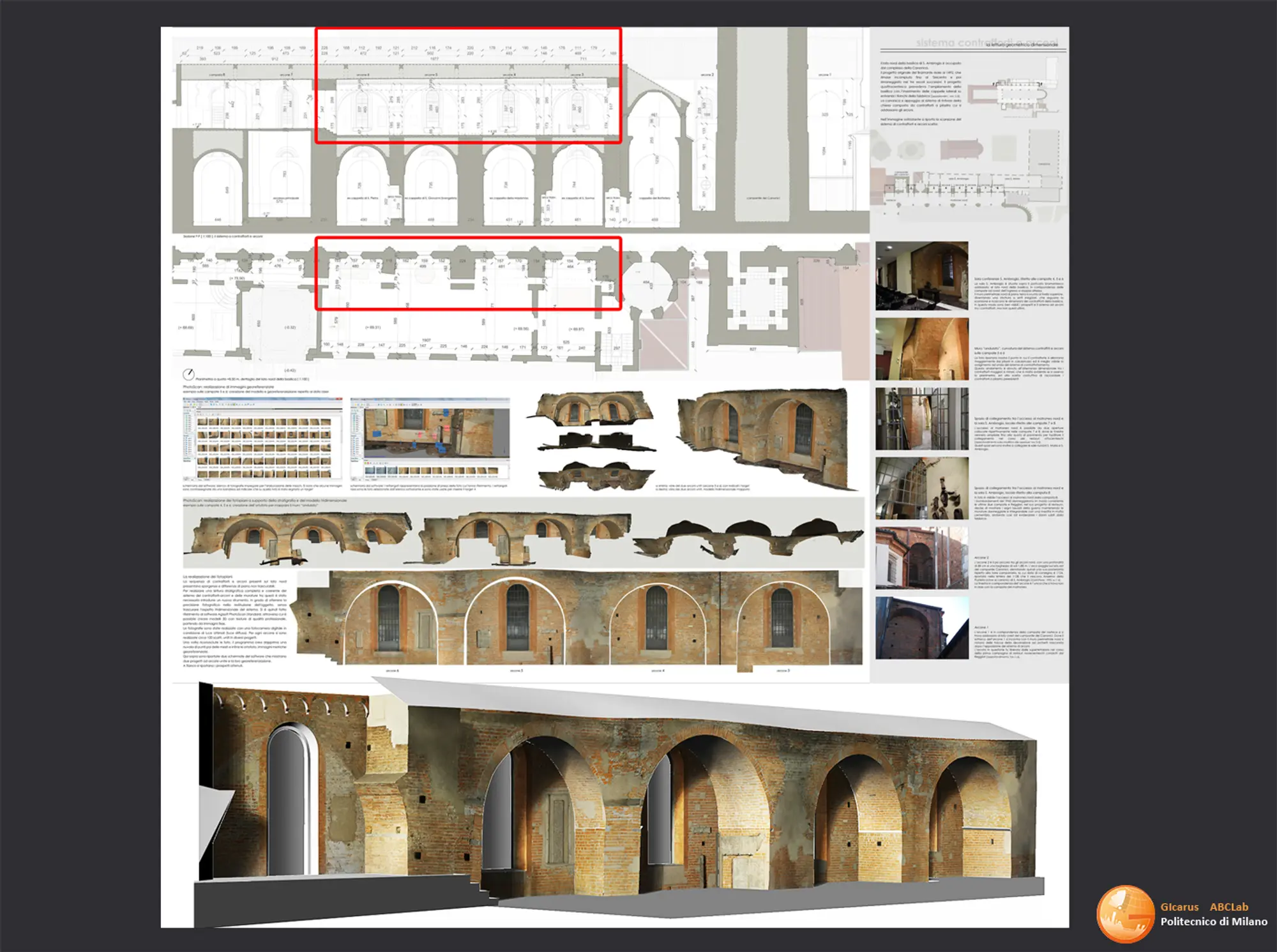
Task: Open the glass wall with sculptures photo
Action: [x=921, y=488]
